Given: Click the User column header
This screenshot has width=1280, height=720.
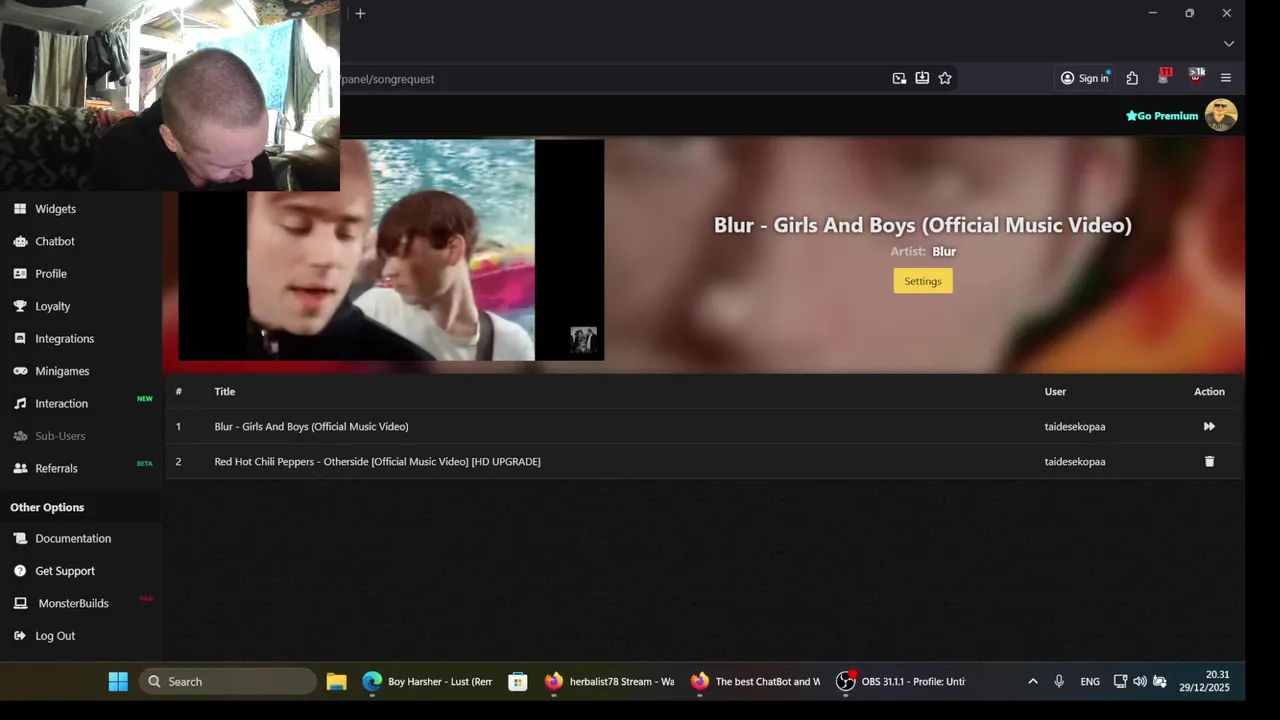Looking at the screenshot, I should tap(1055, 392).
